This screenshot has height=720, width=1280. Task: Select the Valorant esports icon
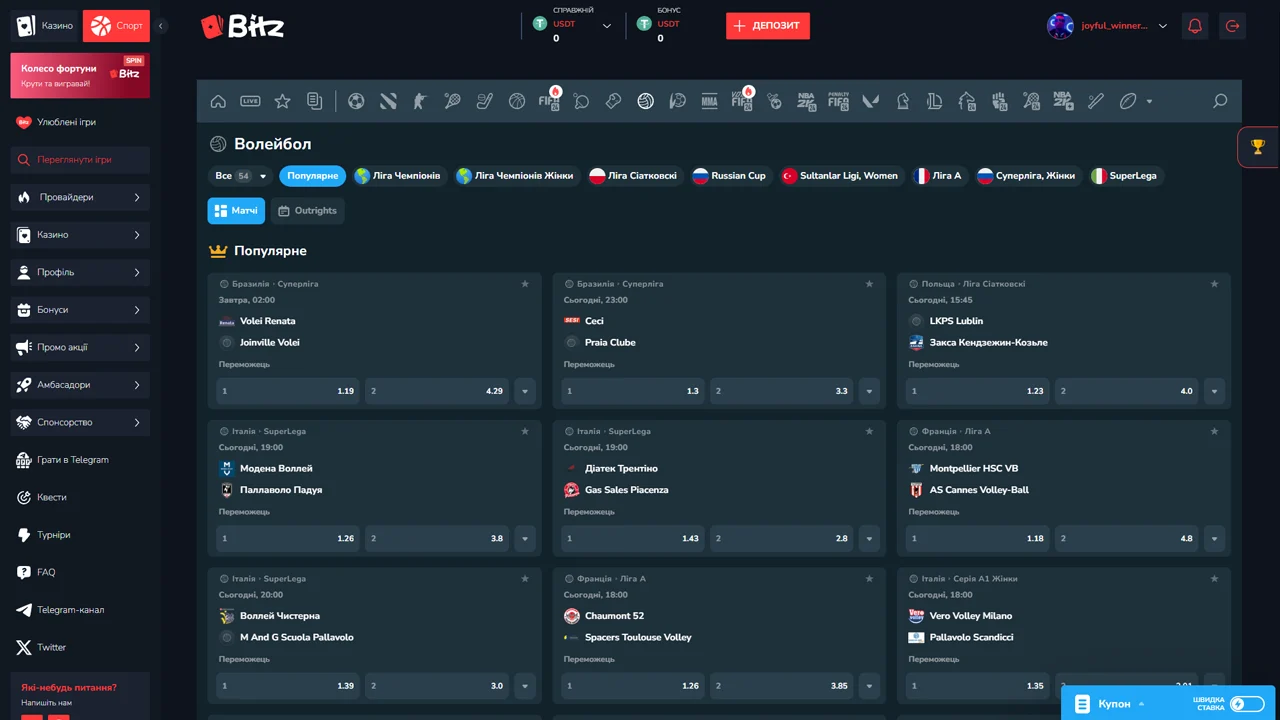[x=870, y=101]
